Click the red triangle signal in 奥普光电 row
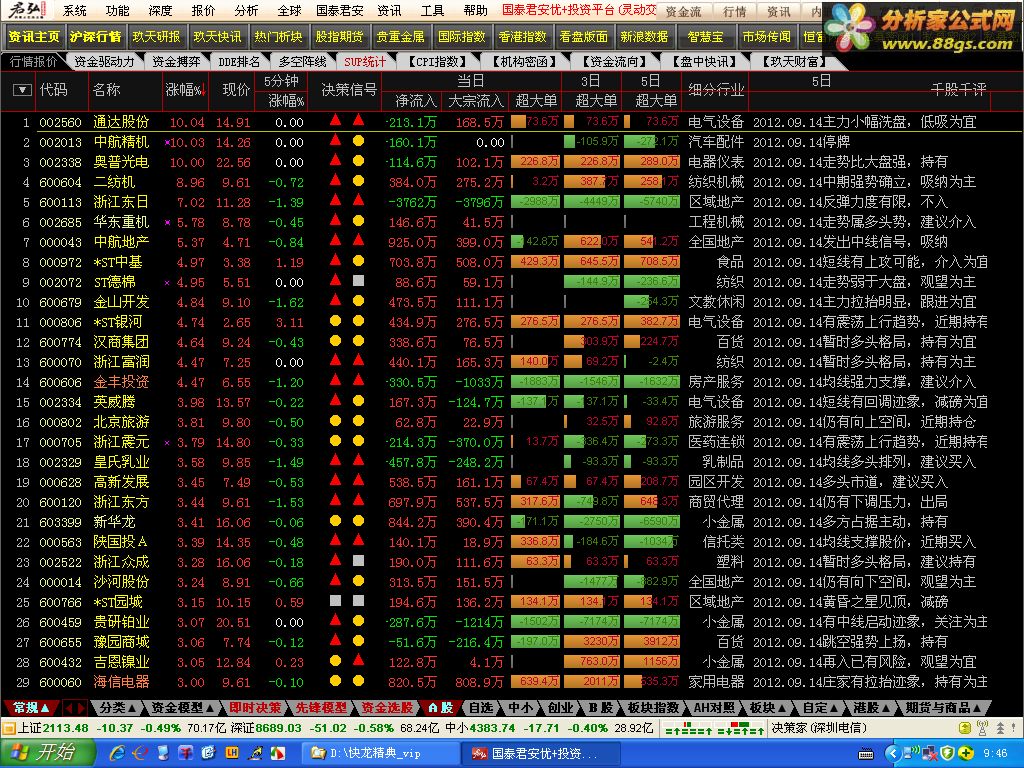 point(336,160)
